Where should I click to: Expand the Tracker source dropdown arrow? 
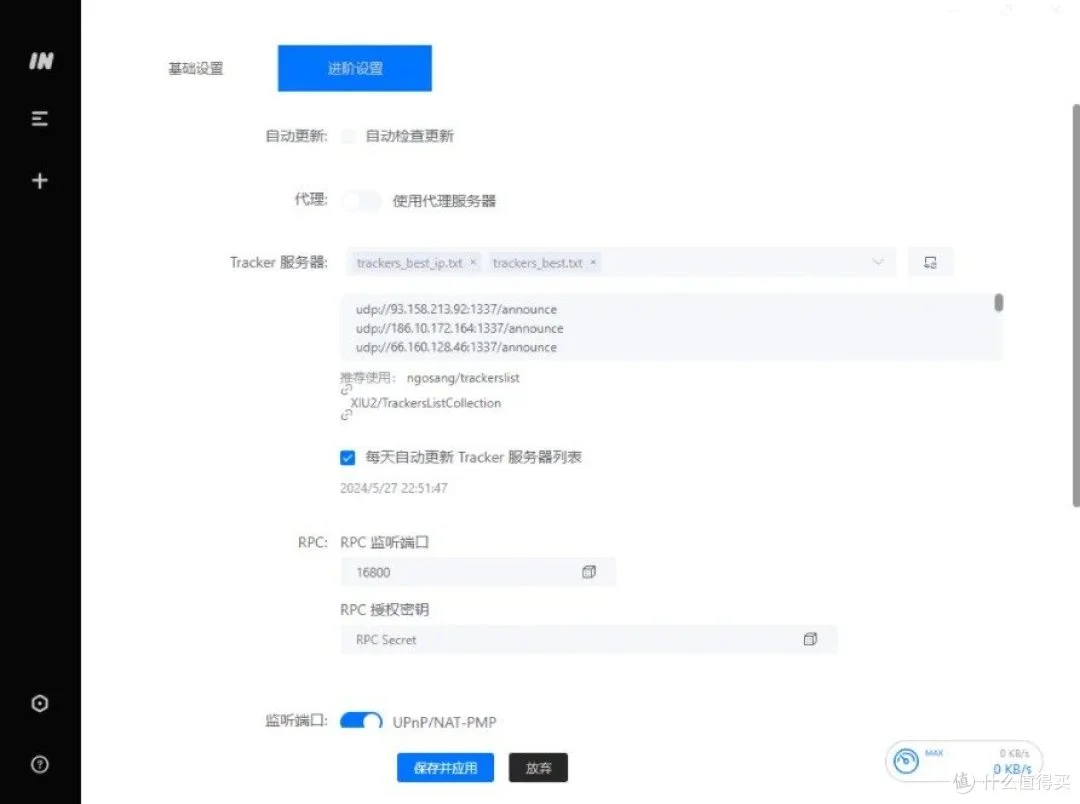coord(878,263)
